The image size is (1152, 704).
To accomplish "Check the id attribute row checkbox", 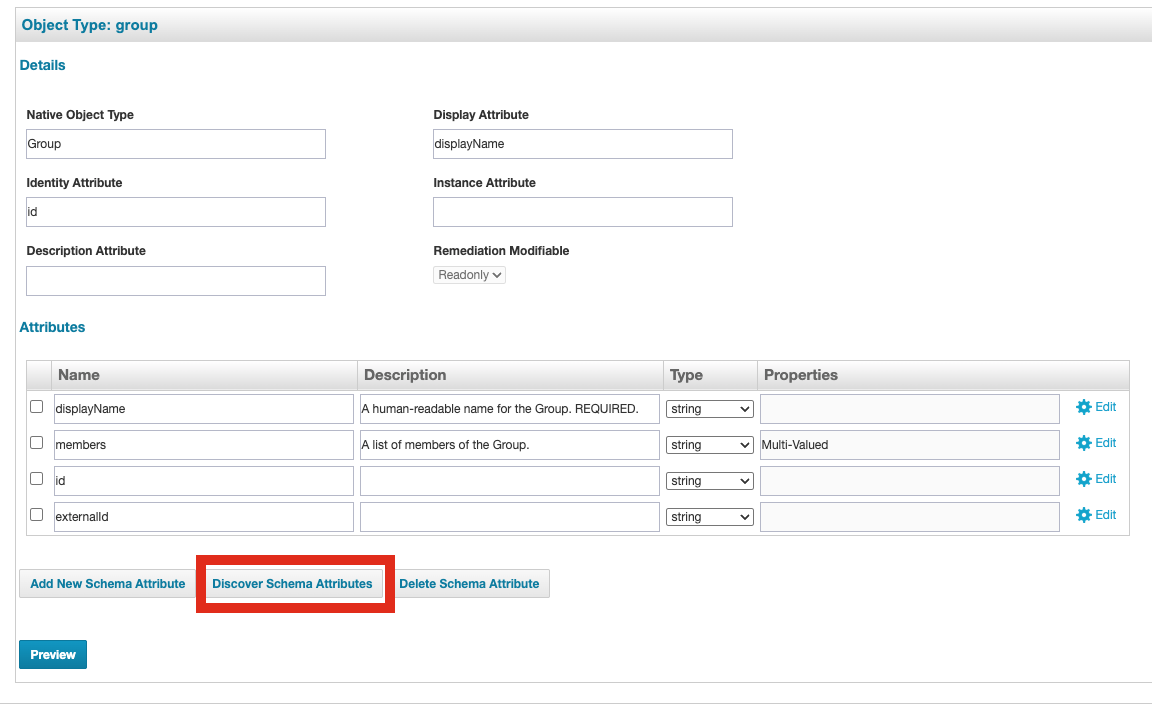I will click(36, 479).
